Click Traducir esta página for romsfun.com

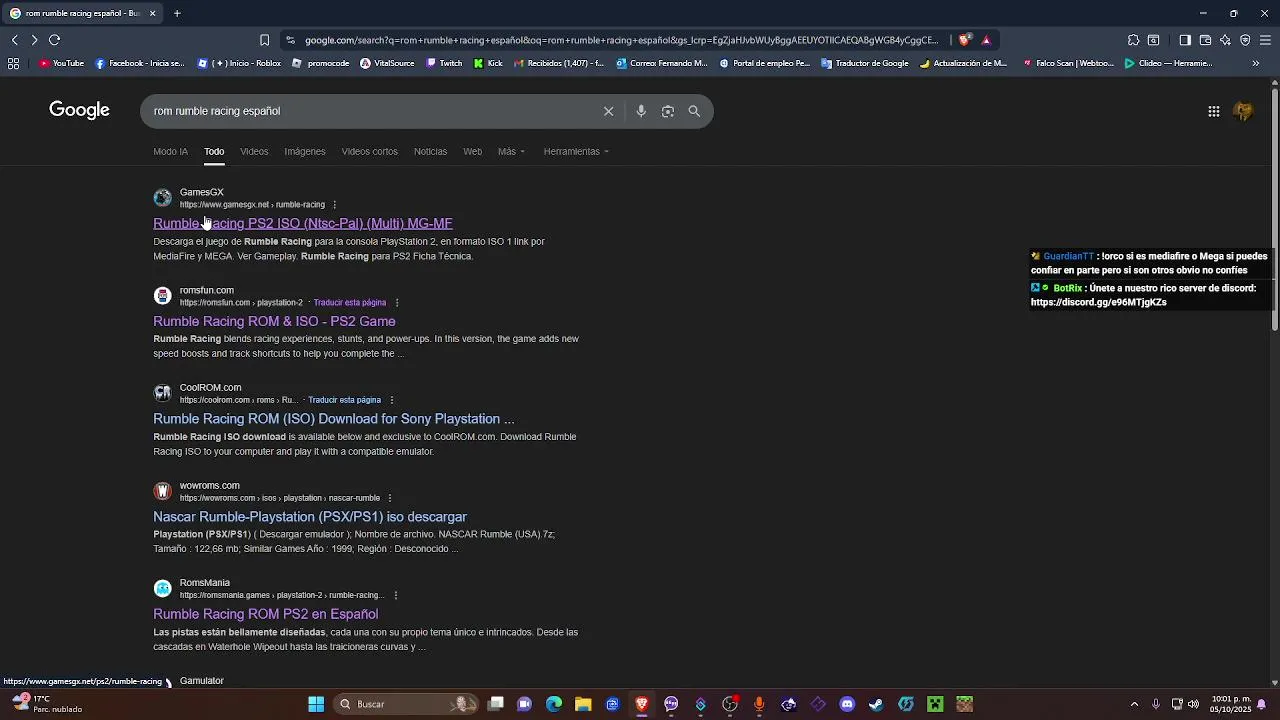[350, 303]
